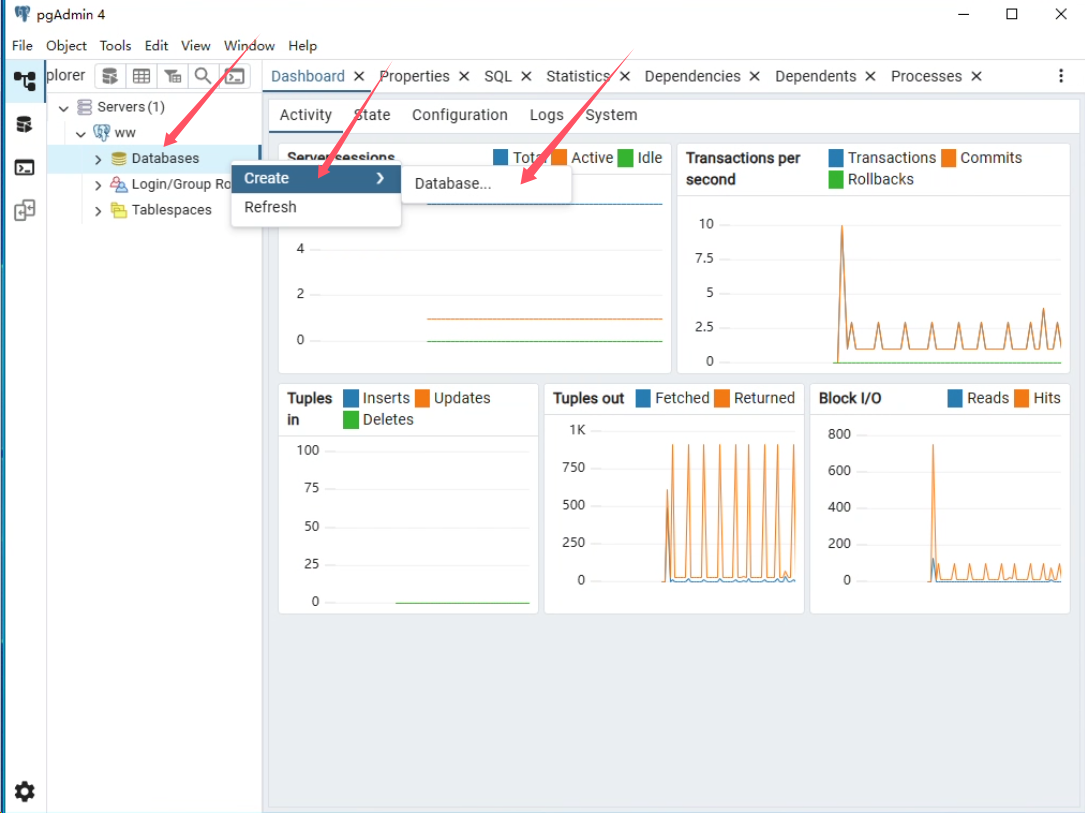Open the Tools menu
The image size is (1085, 813).
[x=116, y=46]
